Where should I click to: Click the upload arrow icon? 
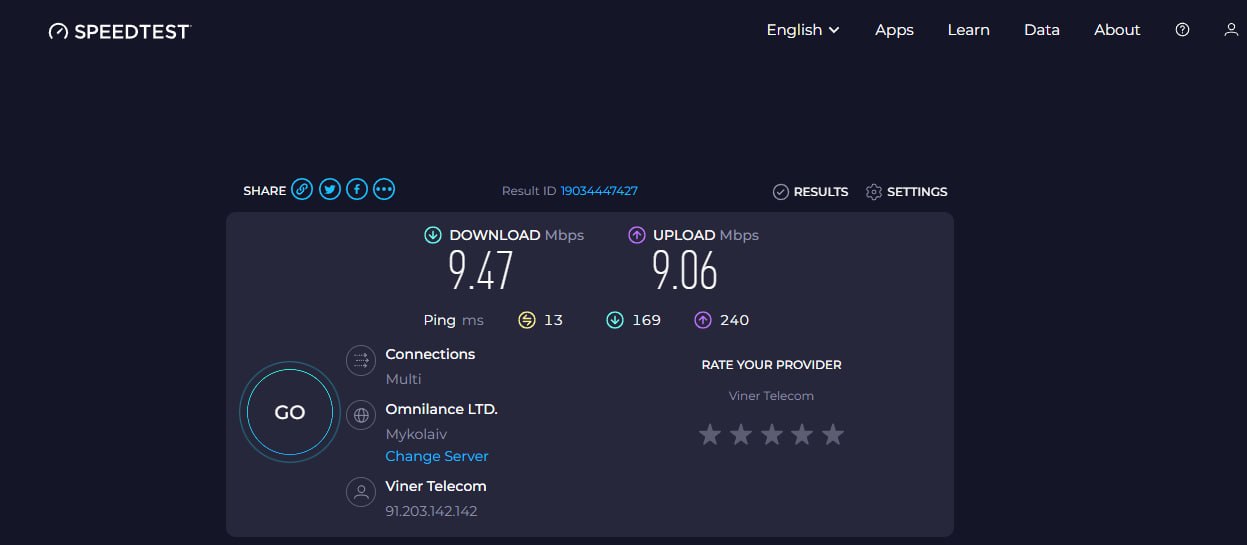pos(637,235)
